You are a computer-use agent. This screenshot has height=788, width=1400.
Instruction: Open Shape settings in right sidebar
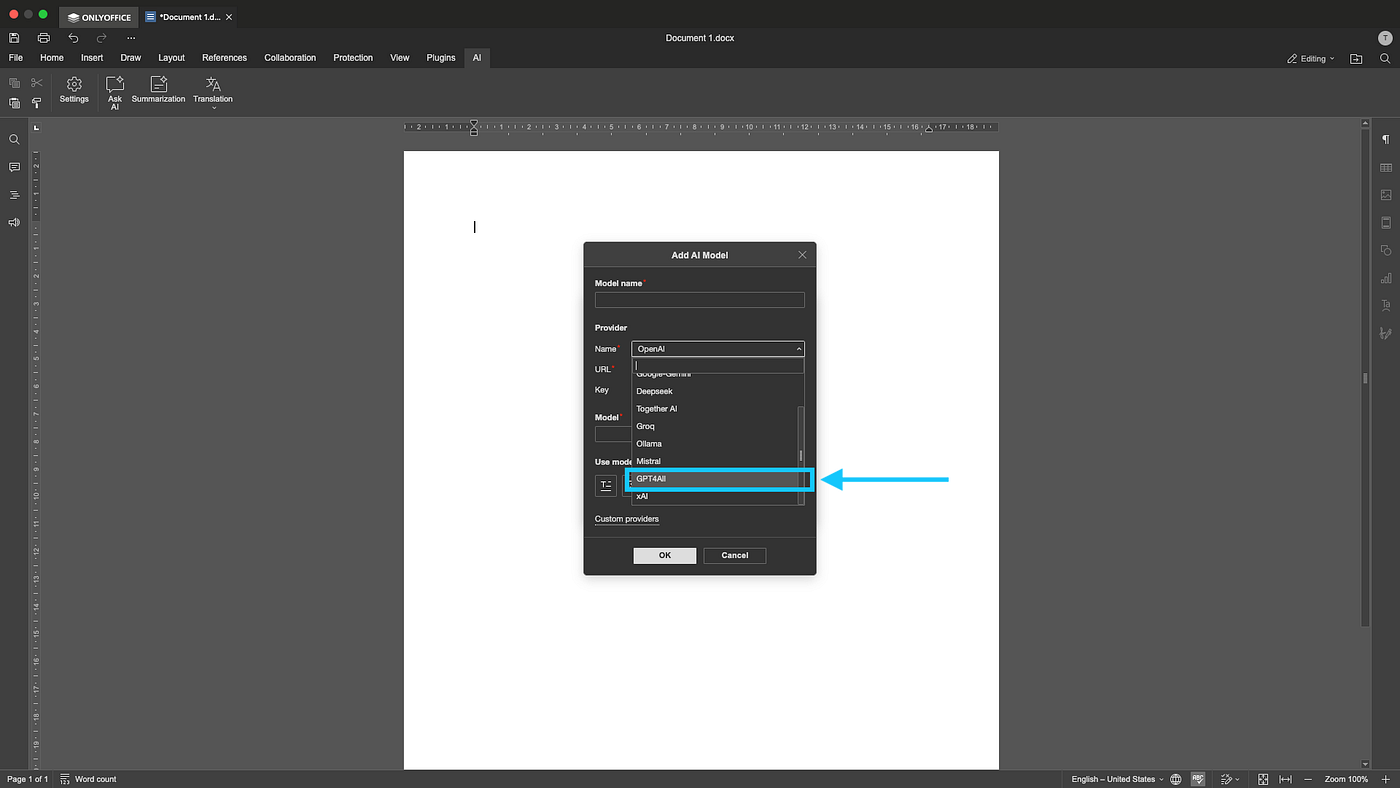click(1386, 250)
